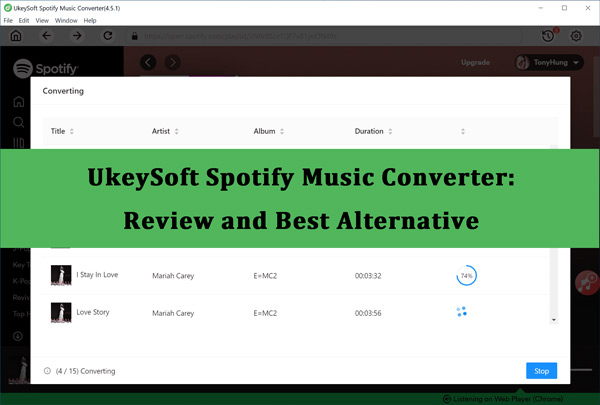Open the TonyHung account dropdown
The height and width of the screenshot is (405, 600).
click(x=549, y=62)
